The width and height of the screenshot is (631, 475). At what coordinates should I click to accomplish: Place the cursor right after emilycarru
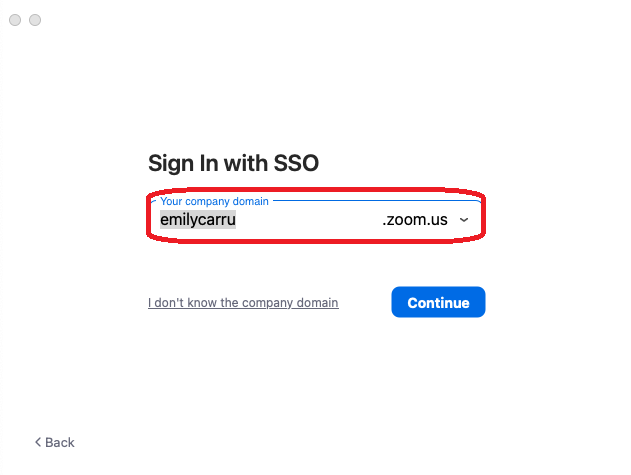click(236, 220)
